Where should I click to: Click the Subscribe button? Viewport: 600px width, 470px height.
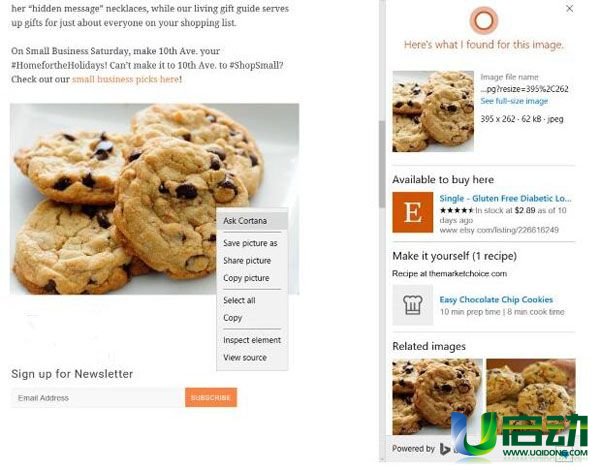tap(211, 398)
